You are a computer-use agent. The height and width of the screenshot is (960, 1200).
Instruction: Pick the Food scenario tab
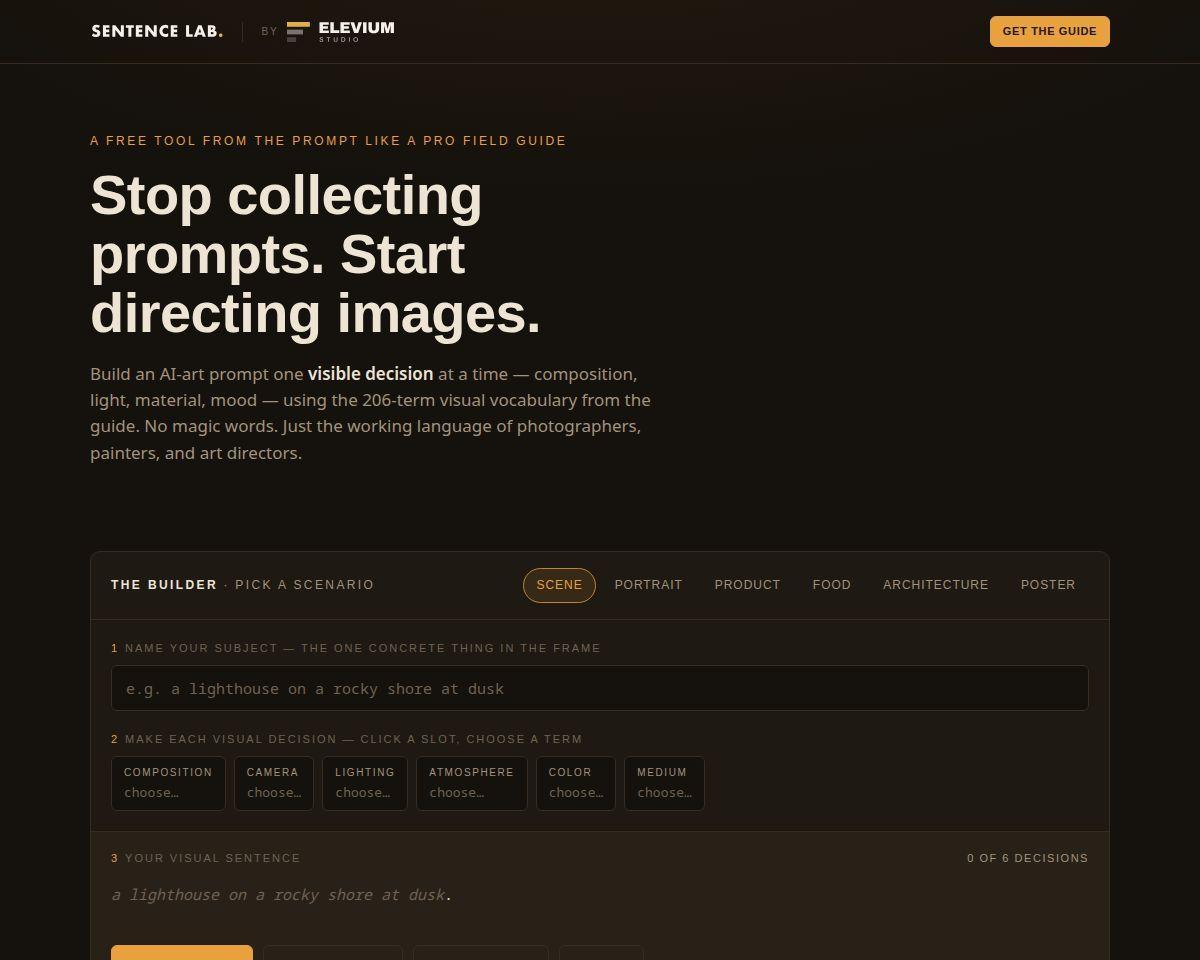coord(831,585)
